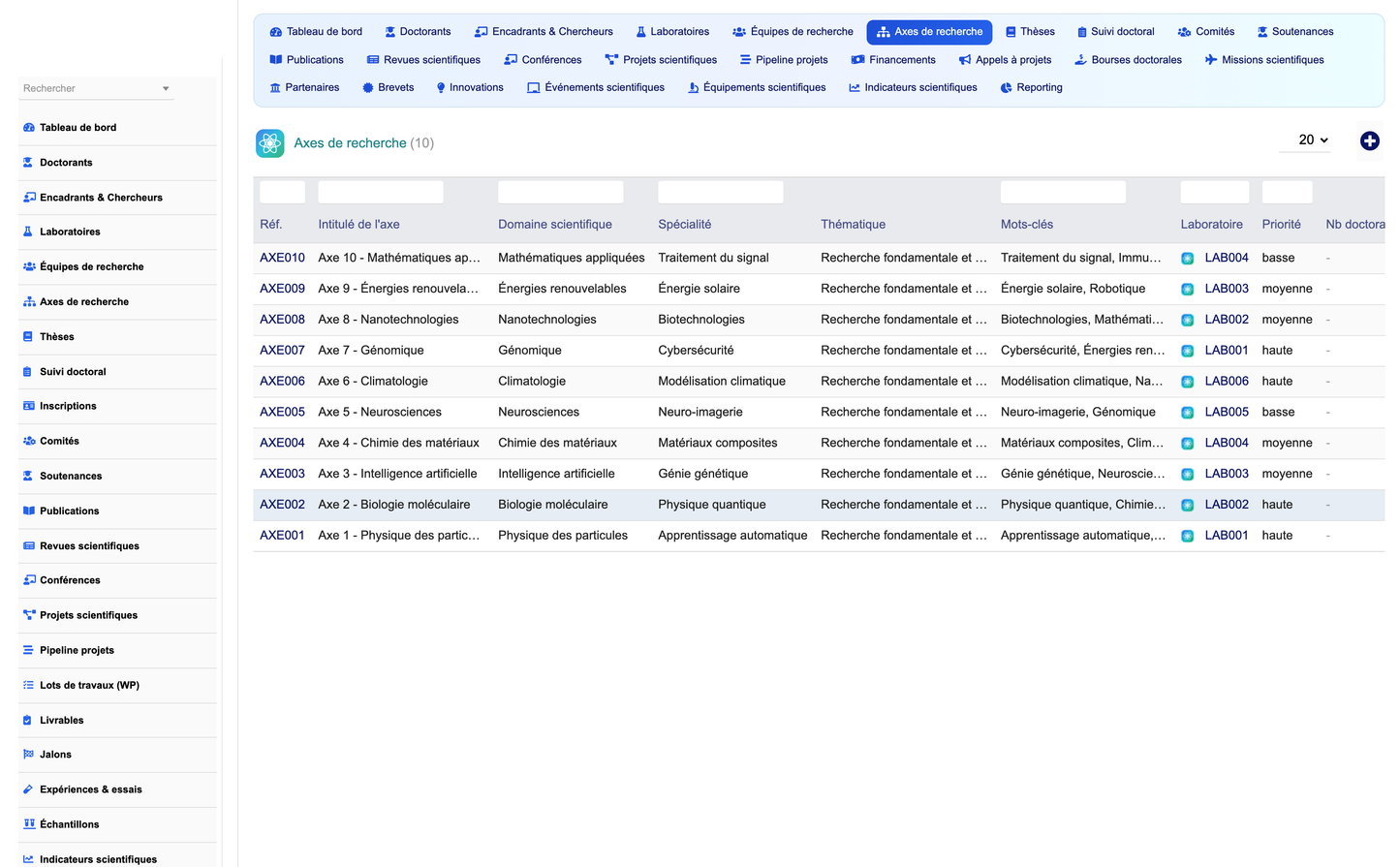Click the Laboratoires flask icon in the sidebar

click(28, 232)
